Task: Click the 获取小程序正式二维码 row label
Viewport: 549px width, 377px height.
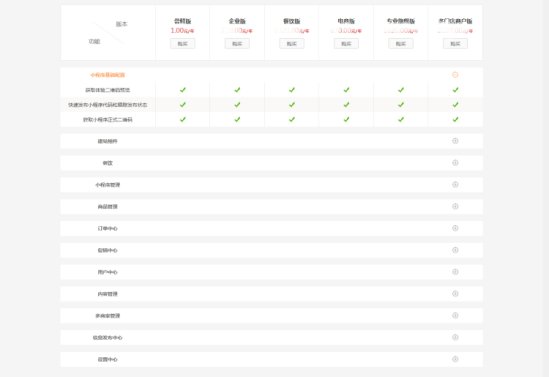Action: (x=107, y=119)
